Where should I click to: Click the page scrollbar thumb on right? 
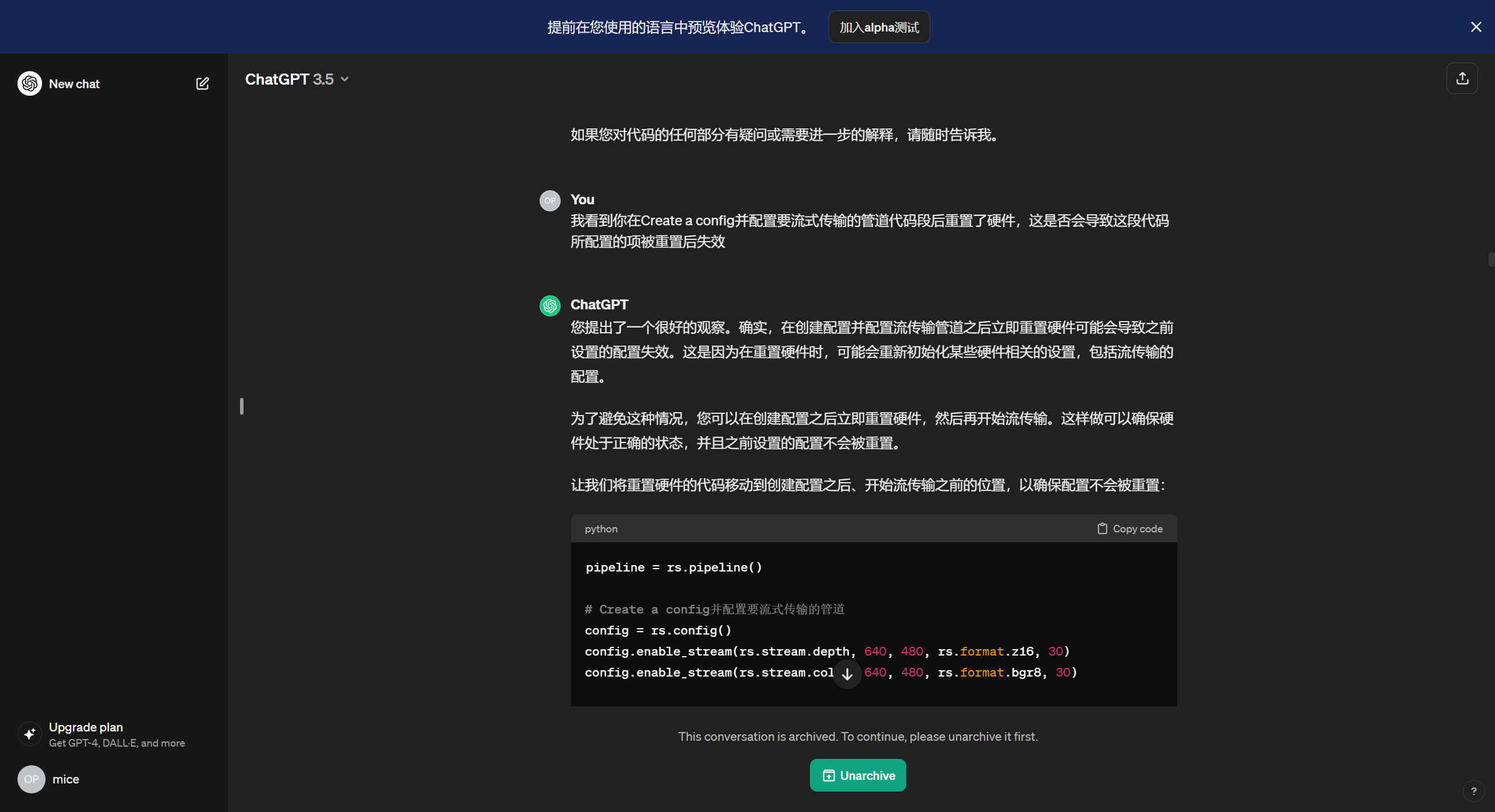click(1490, 259)
